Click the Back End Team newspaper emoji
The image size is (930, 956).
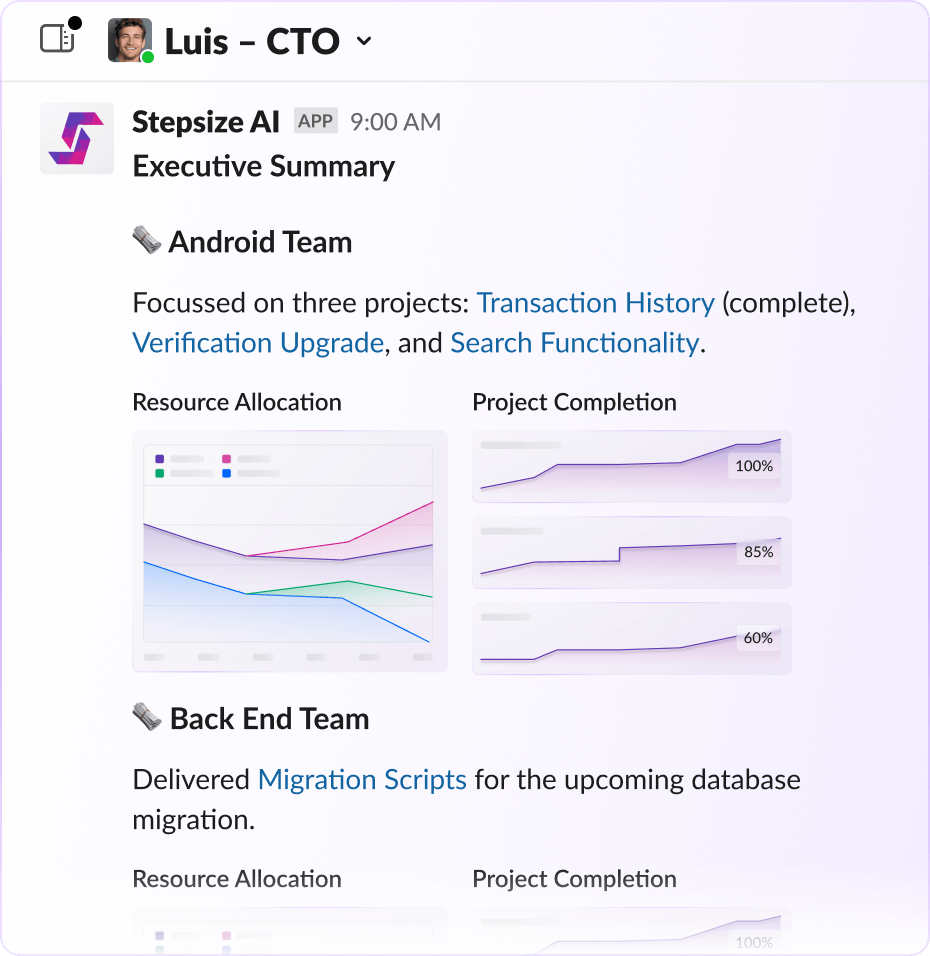(x=147, y=718)
